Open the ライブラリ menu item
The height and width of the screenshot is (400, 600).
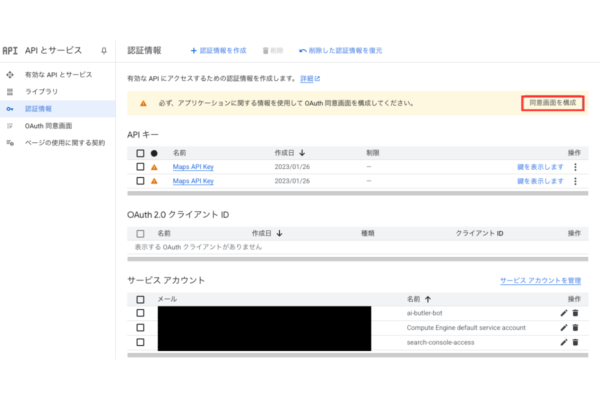pos(58,91)
